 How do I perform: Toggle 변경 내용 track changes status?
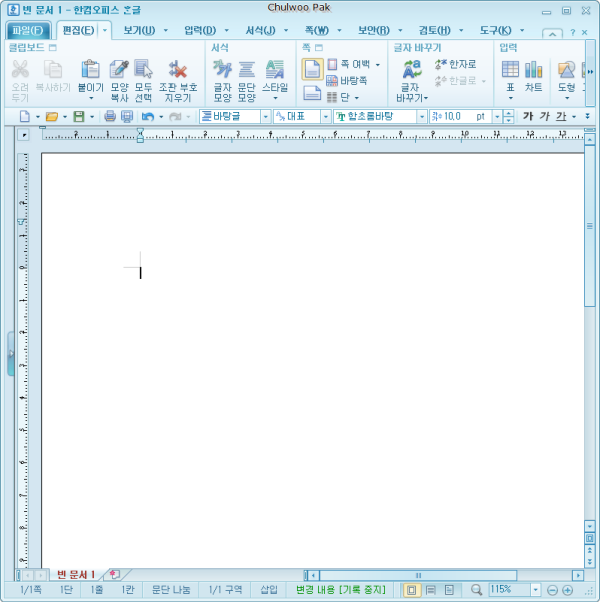(340, 589)
